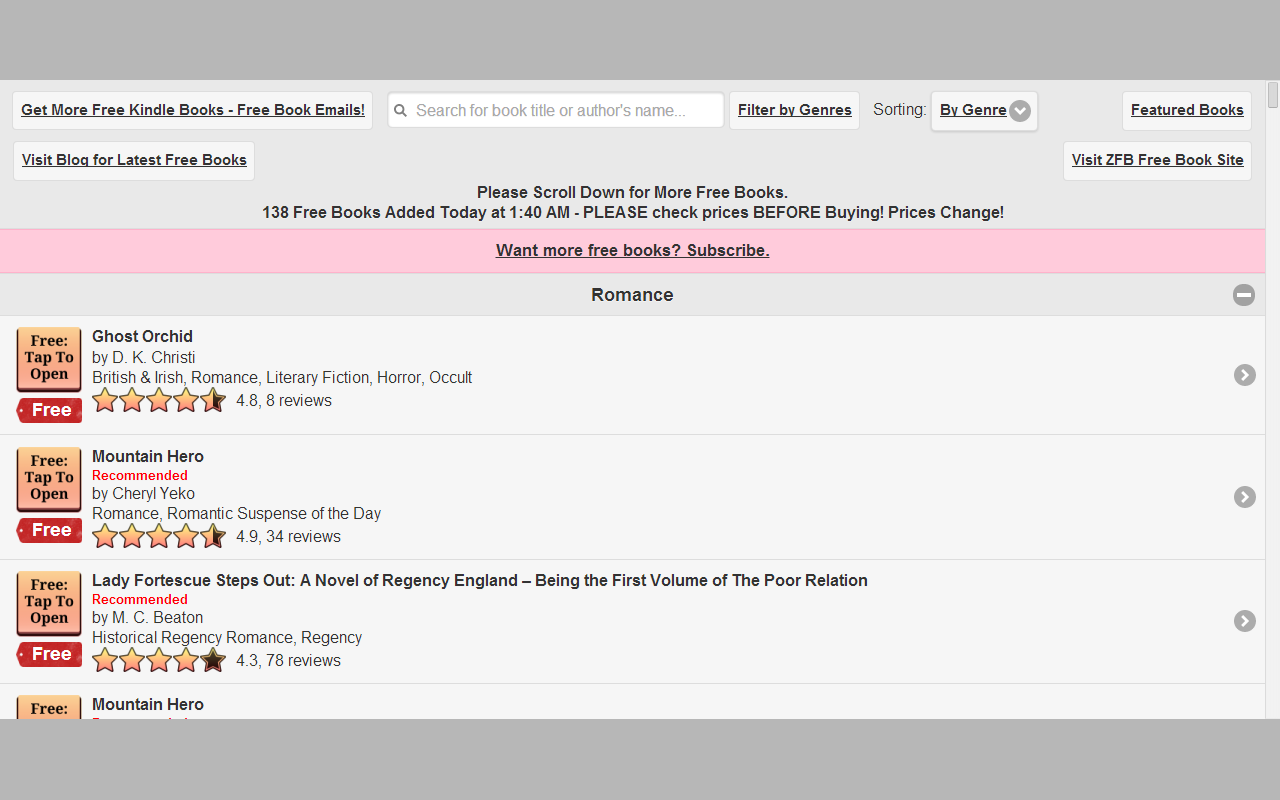Viewport: 1280px width, 800px height.
Task: Tap the Ghost Orchid 'Free: Tap To Open' cover
Action: [x=49, y=358]
